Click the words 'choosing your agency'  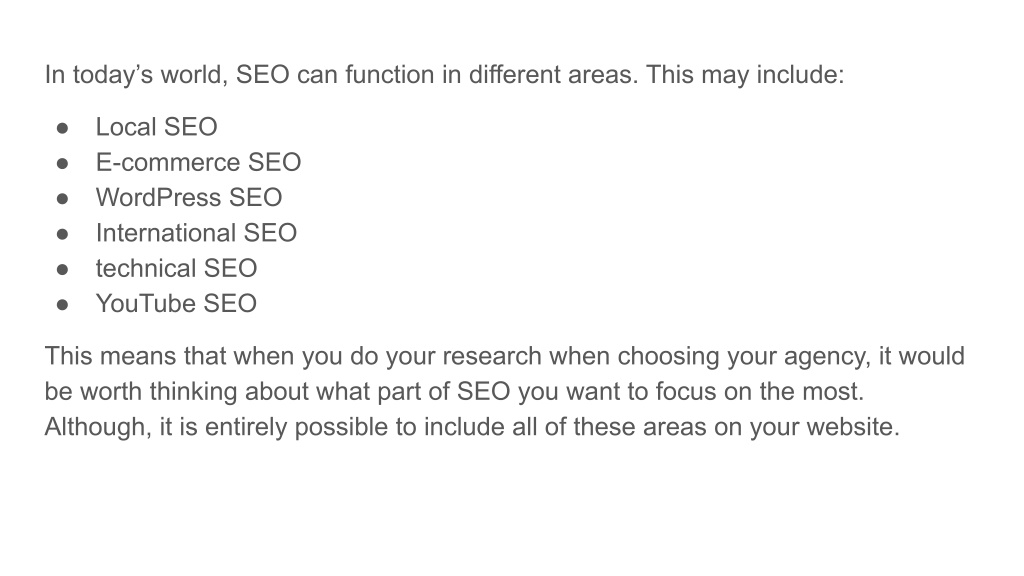(x=744, y=357)
